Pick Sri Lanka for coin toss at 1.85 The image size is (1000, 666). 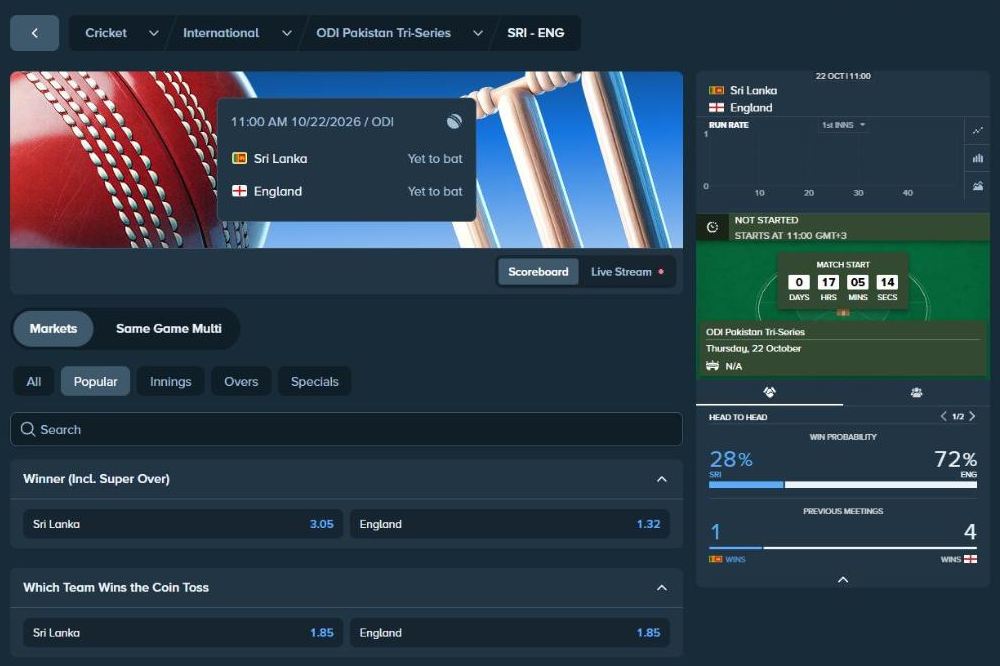[x=183, y=633]
